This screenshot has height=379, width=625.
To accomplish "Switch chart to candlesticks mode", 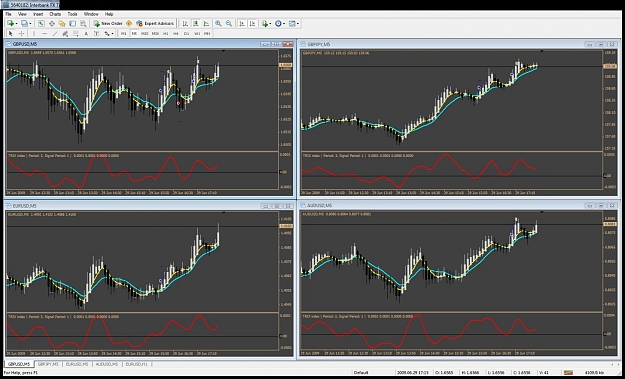I will (196, 24).
